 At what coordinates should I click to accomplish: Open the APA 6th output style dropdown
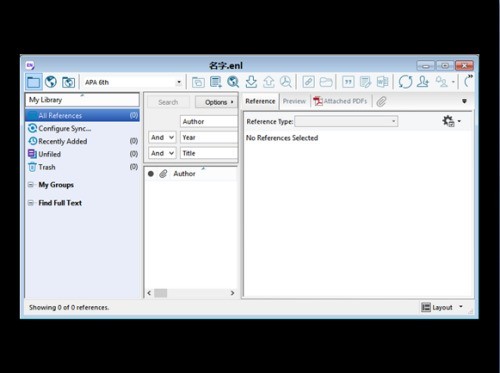(179, 82)
